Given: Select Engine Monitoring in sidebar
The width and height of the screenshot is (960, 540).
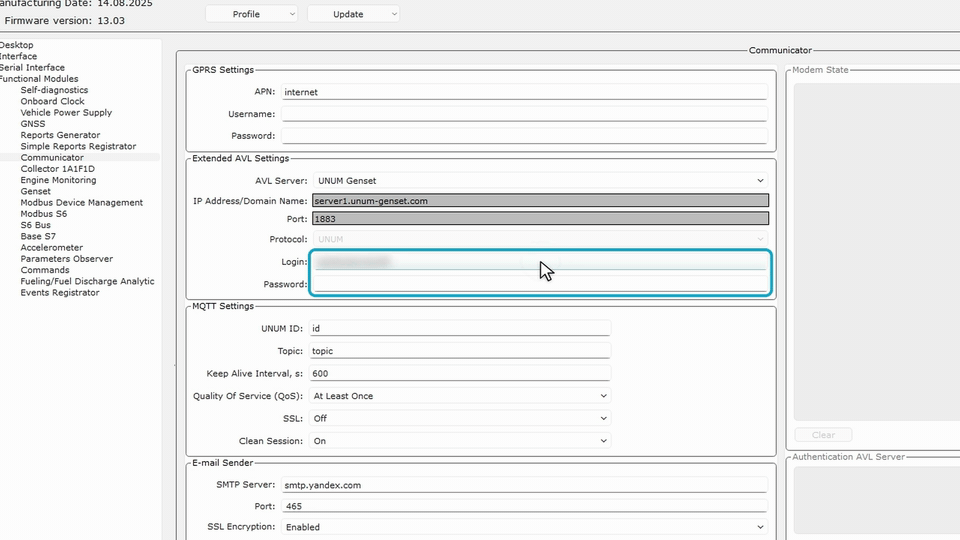Looking at the screenshot, I should click(x=58, y=180).
